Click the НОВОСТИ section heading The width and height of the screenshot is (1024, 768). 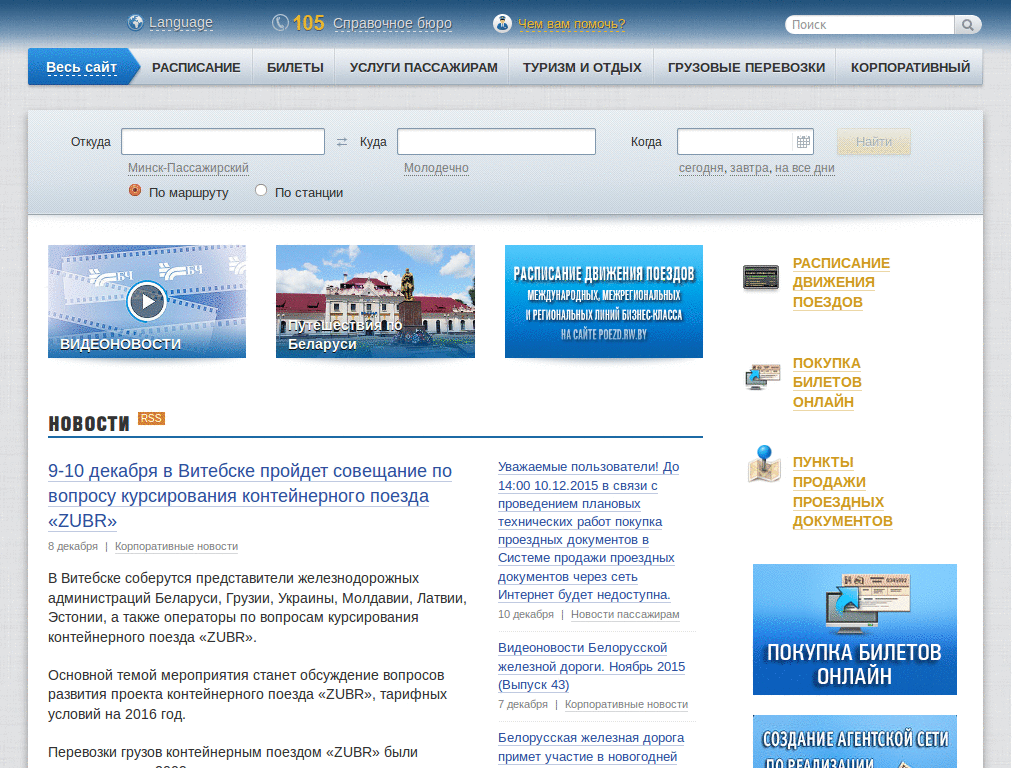coord(89,424)
